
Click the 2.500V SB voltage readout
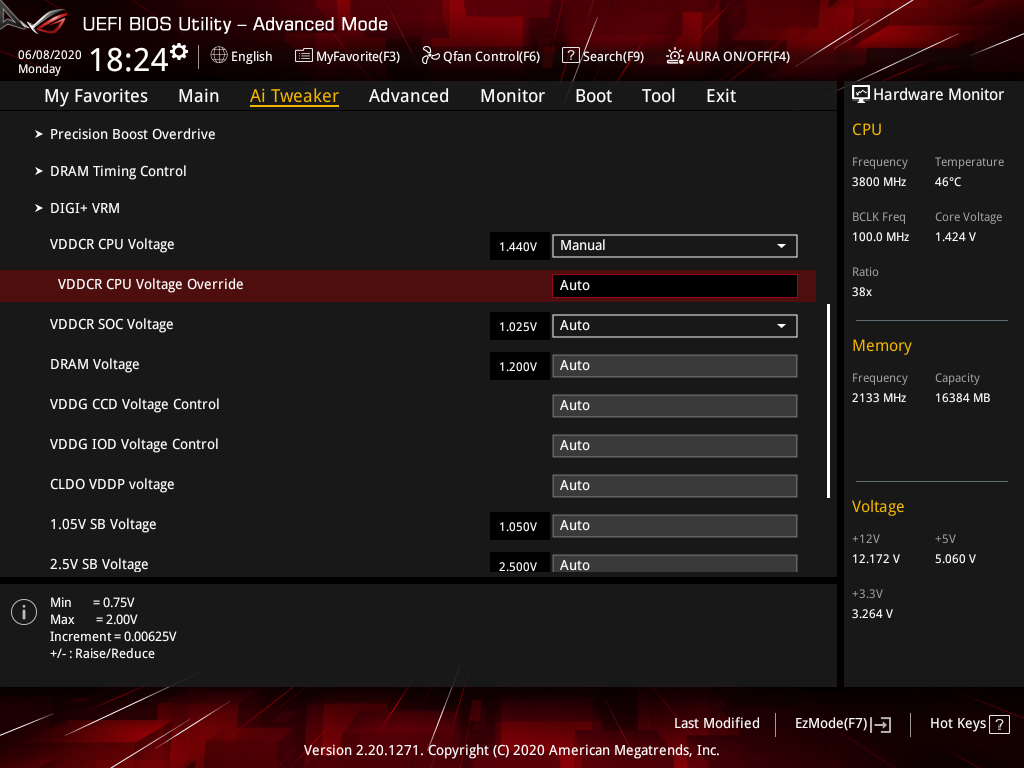point(519,564)
